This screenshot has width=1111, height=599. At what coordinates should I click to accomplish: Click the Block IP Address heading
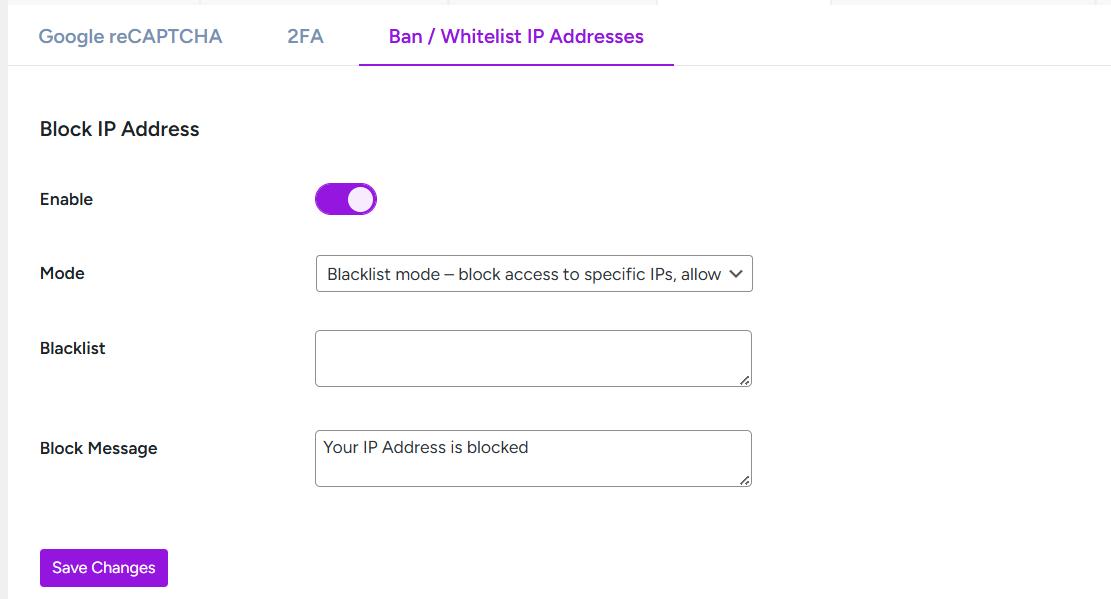tap(119, 129)
